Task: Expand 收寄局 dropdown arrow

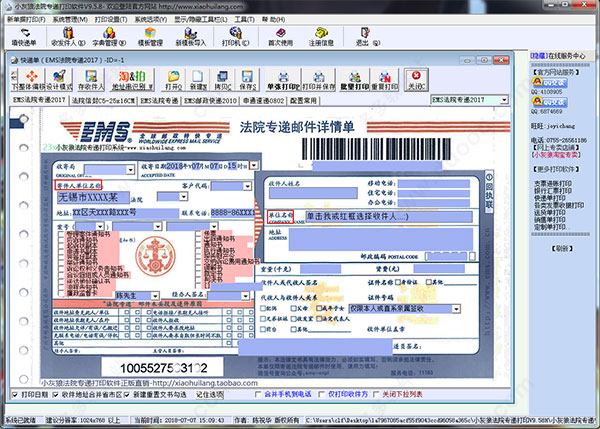Action: tap(130, 169)
